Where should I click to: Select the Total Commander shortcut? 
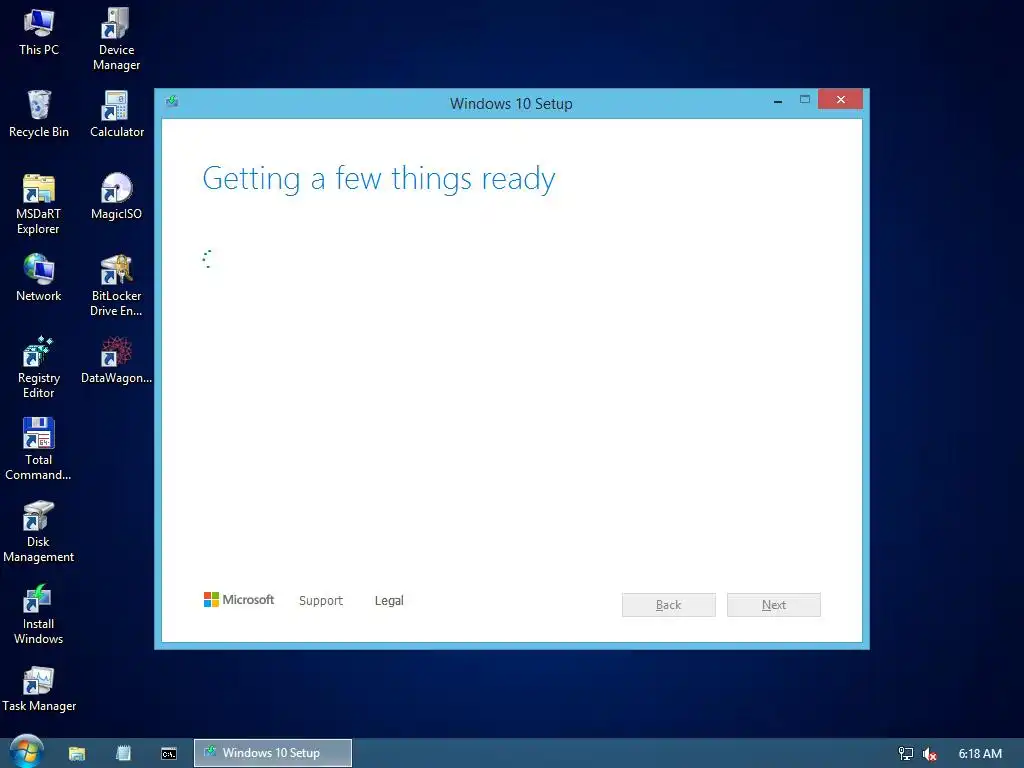pyautogui.click(x=39, y=450)
